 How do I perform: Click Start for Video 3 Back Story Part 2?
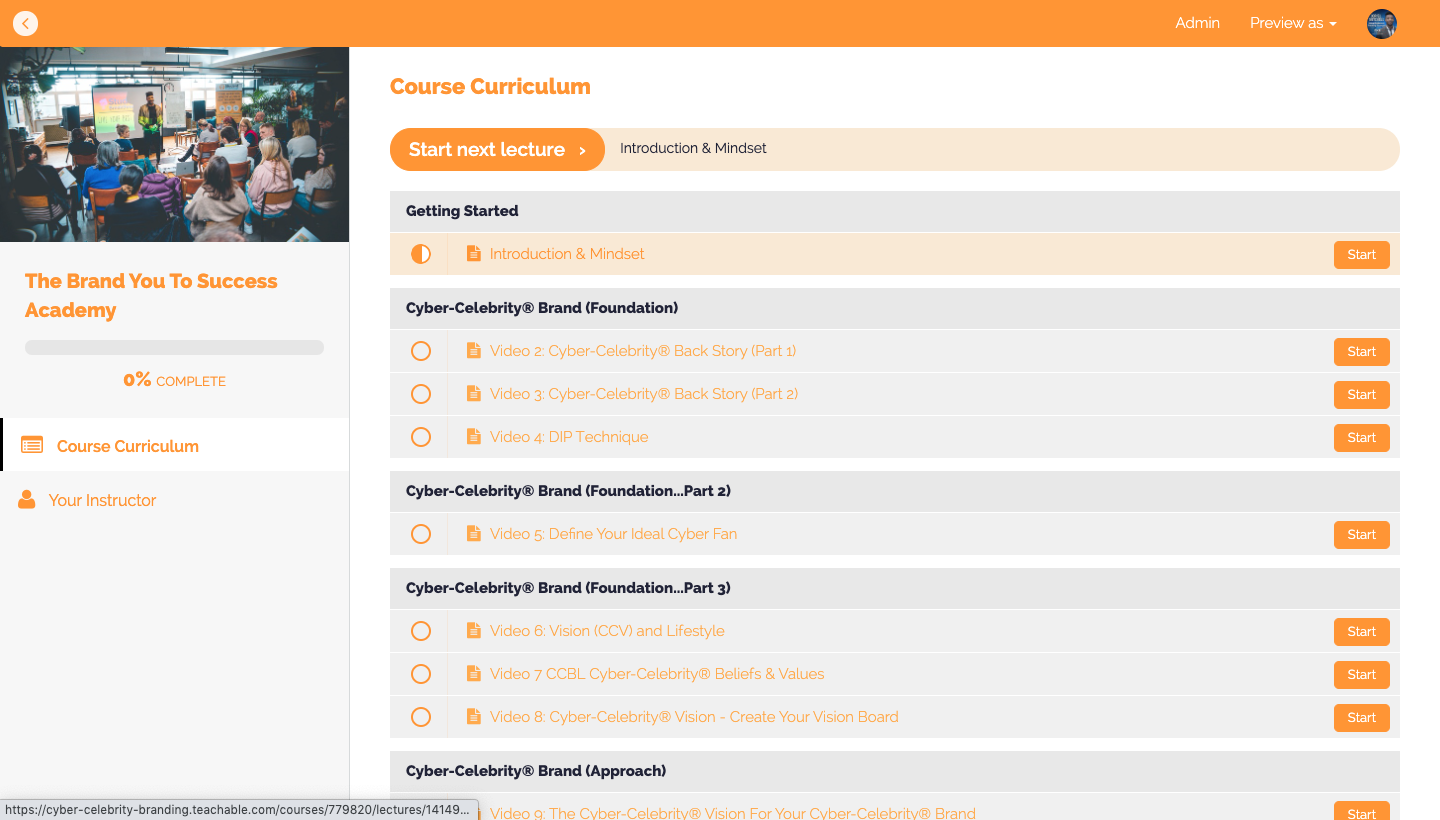click(x=1361, y=395)
